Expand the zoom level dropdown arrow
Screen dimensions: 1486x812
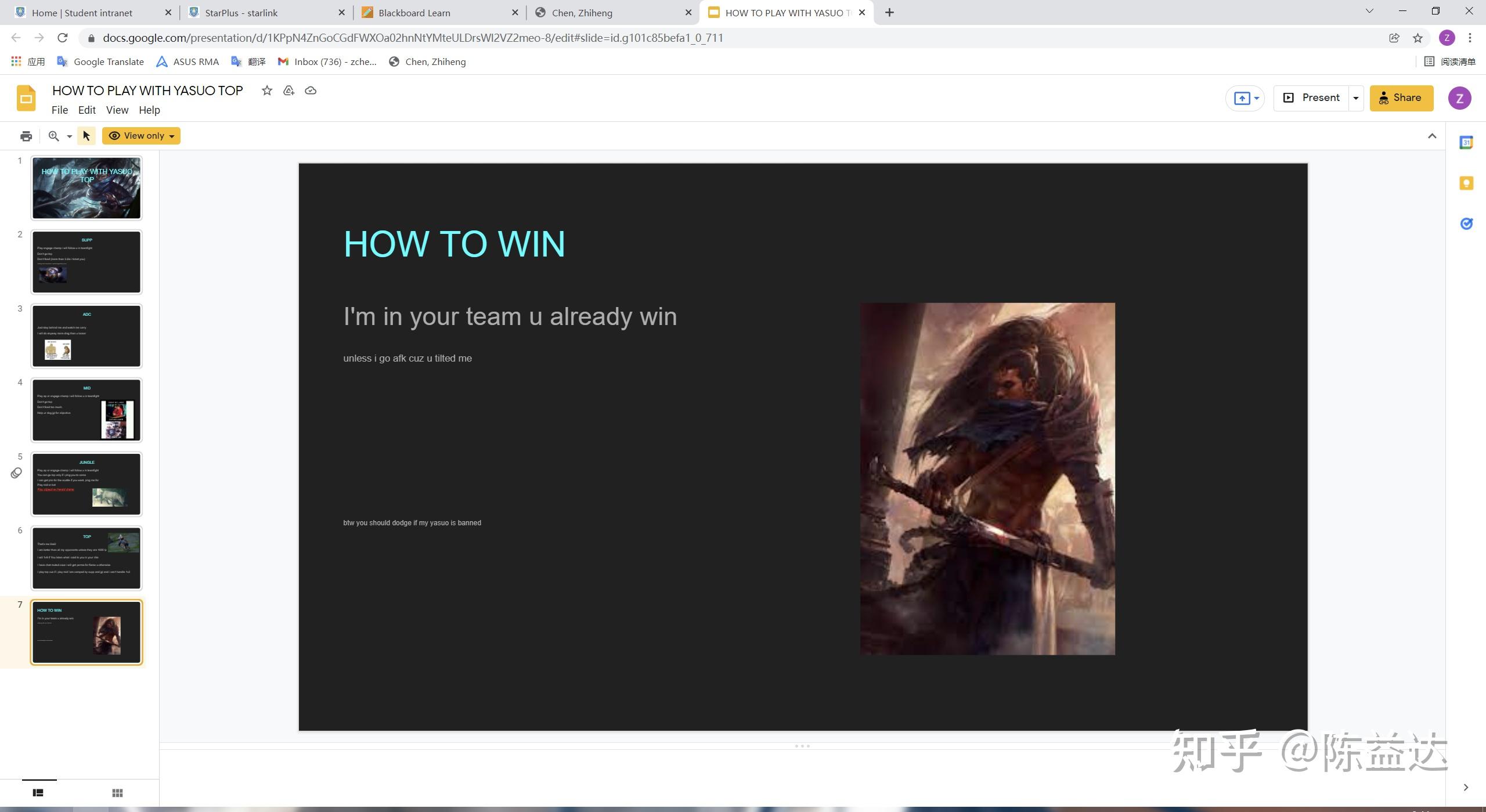tap(69, 136)
